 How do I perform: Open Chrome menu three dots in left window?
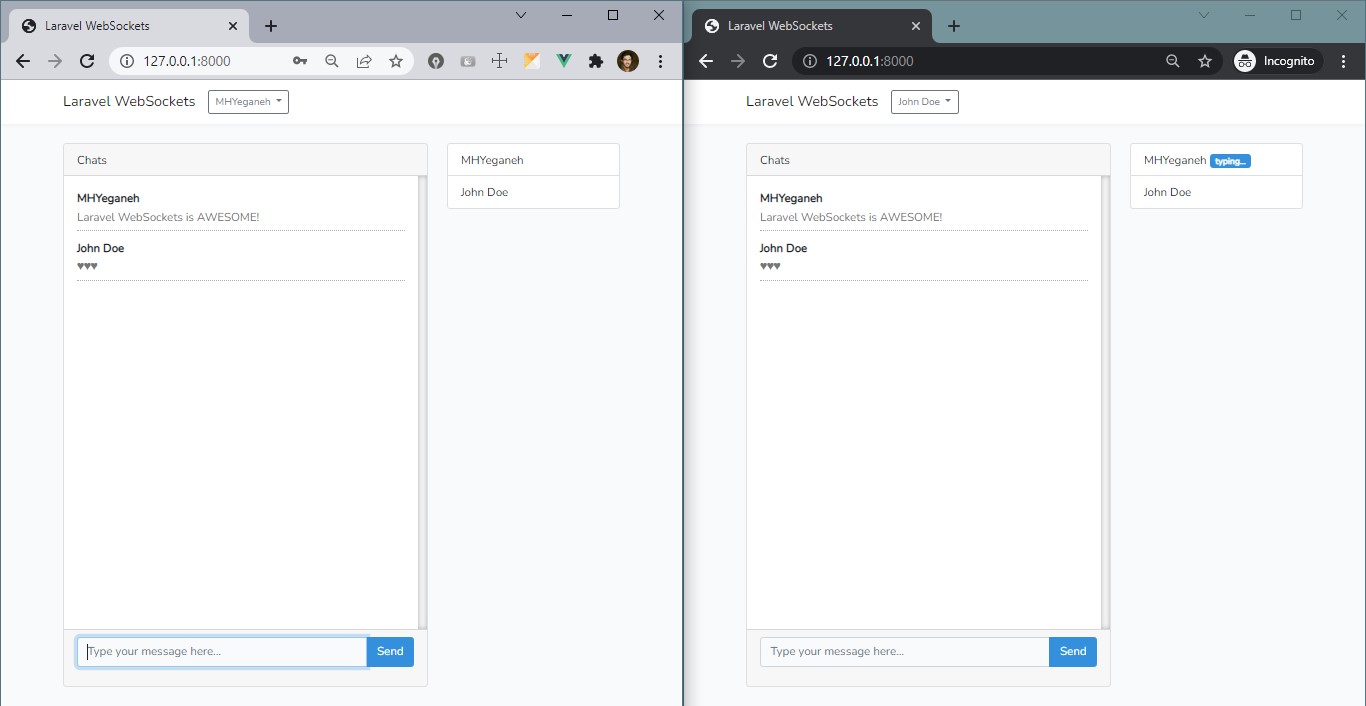(x=660, y=61)
